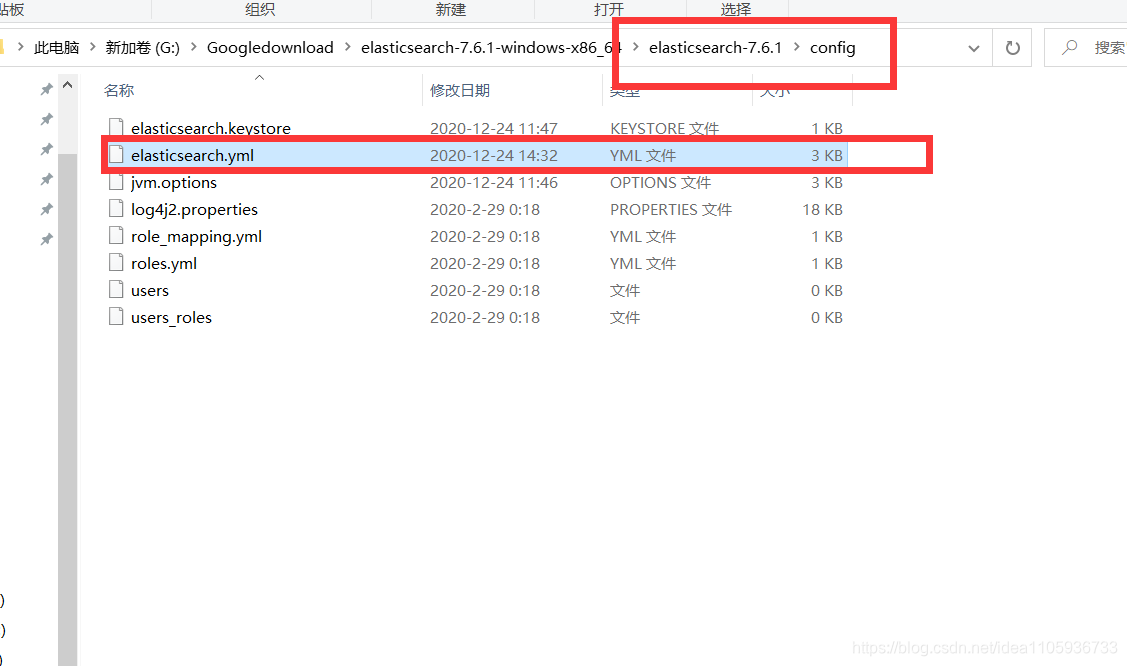Click the 新建 ribbon group label
The height and width of the screenshot is (666, 1127).
451,9
